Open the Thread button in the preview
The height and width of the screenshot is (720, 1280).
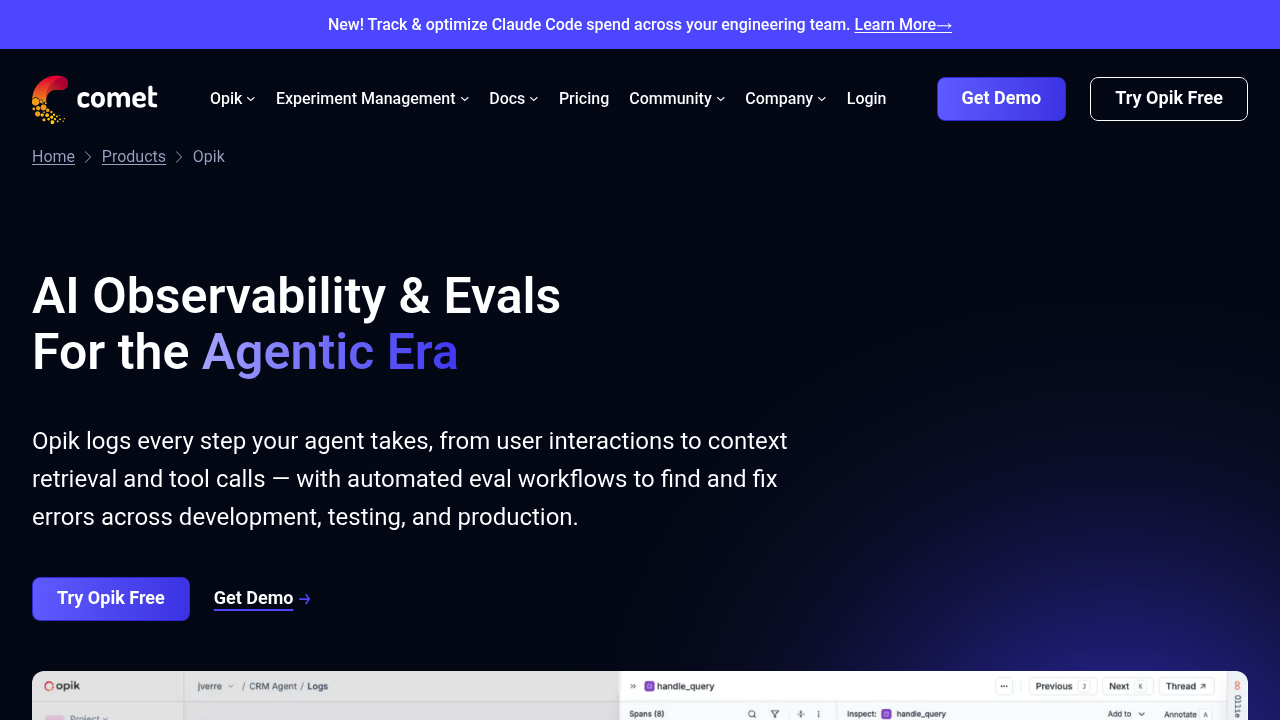[1187, 686]
